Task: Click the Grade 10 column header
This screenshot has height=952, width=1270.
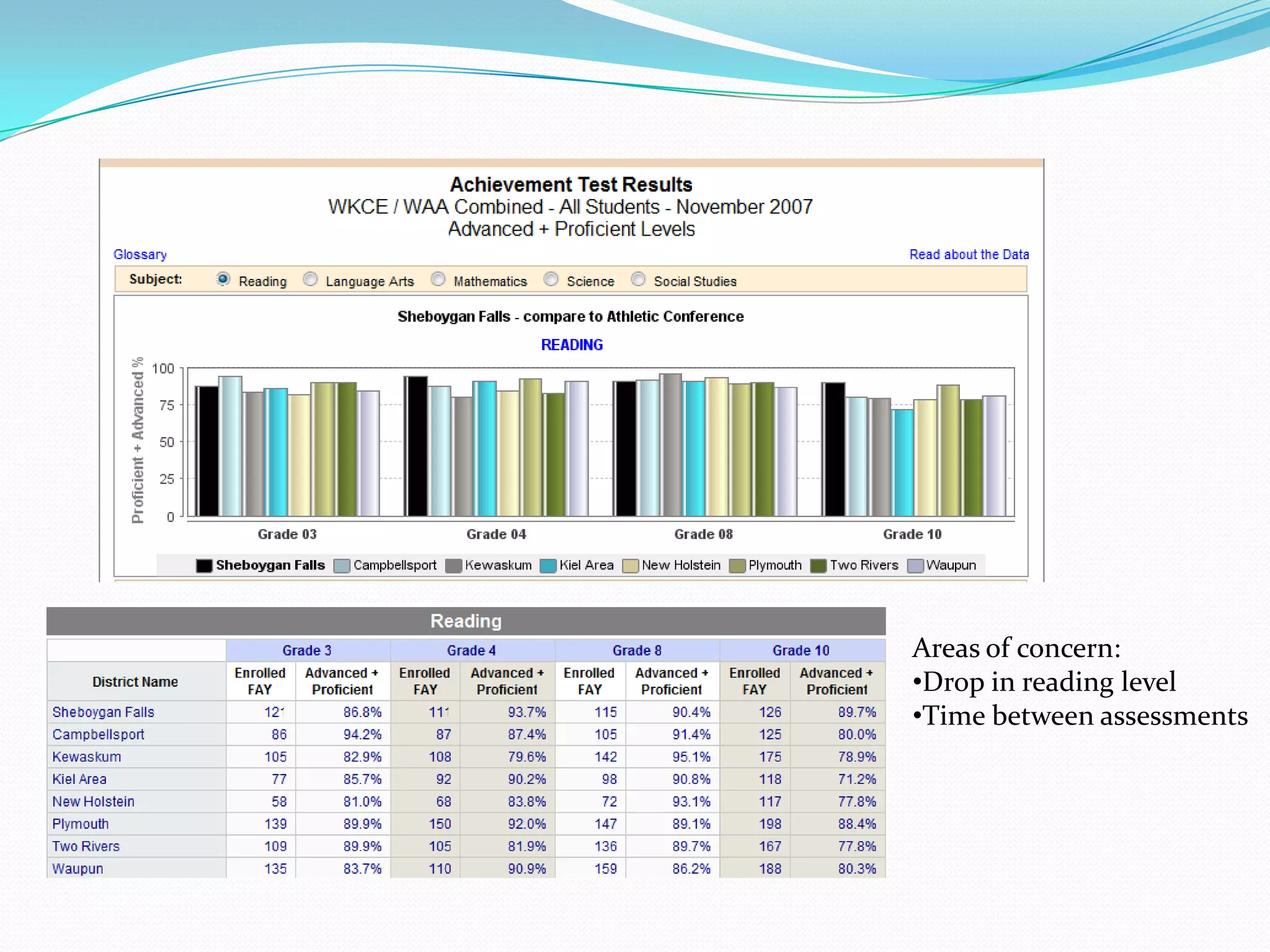Action: (801, 650)
